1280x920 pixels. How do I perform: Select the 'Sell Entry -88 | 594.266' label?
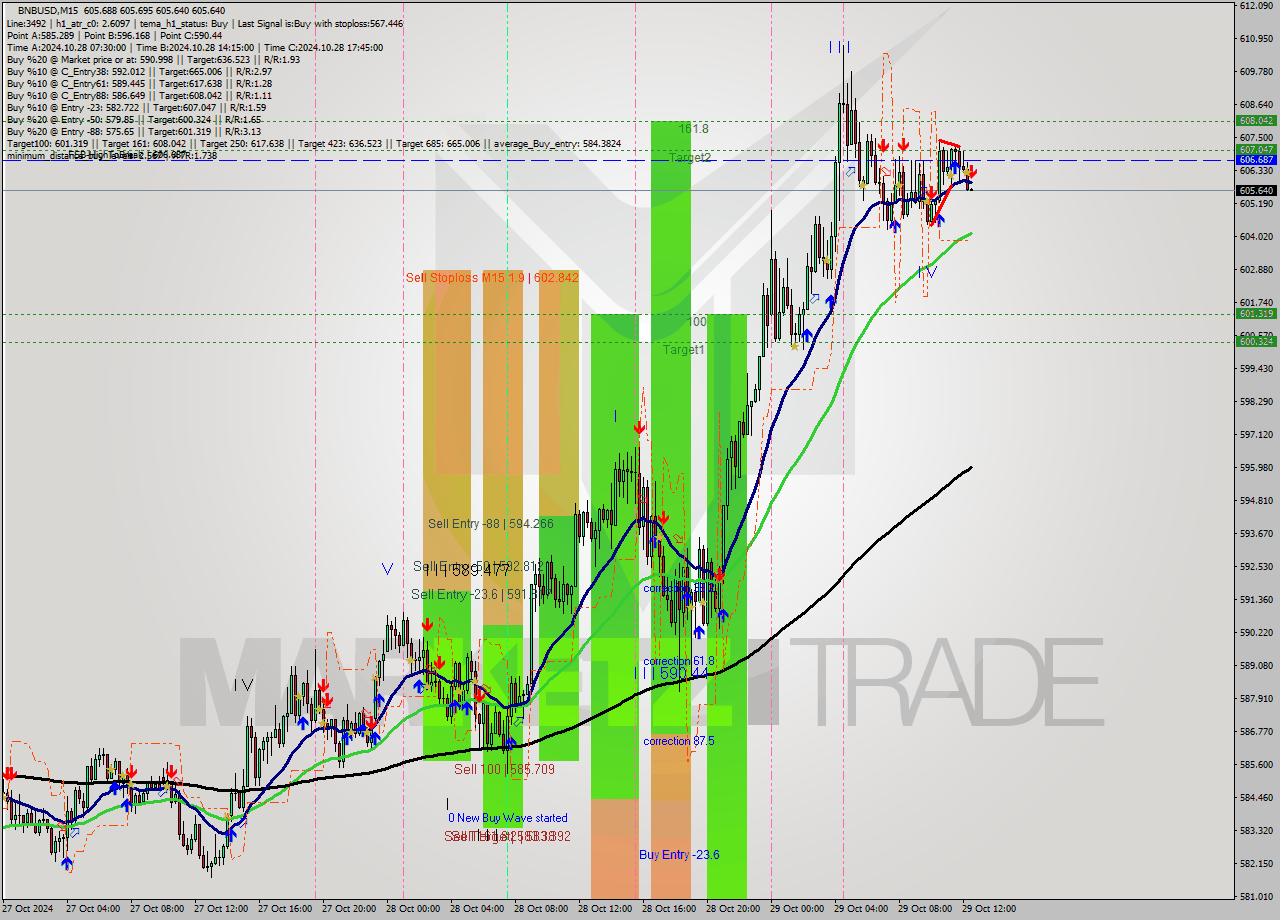[x=490, y=523]
